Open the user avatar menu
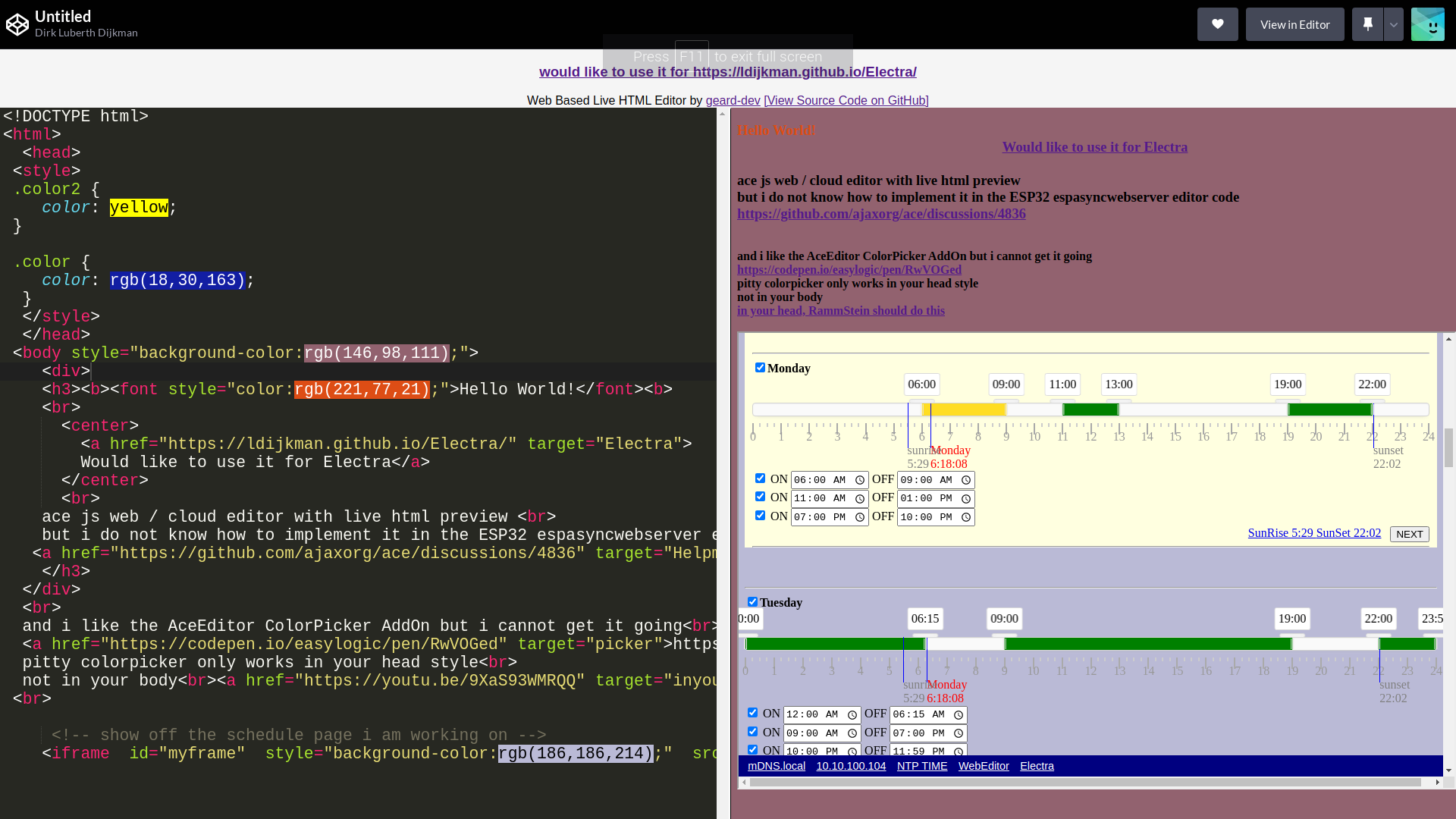Image resolution: width=1456 pixels, height=819 pixels. (1427, 24)
